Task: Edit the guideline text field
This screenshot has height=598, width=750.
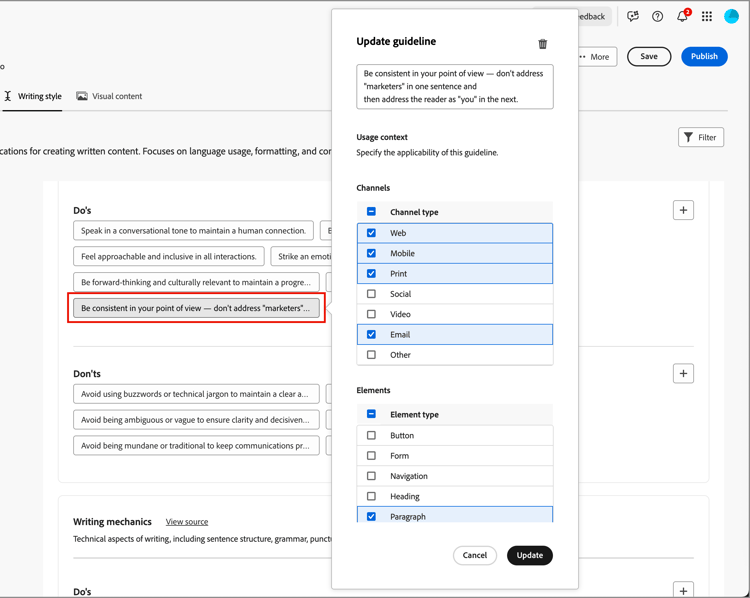Action: [x=455, y=87]
